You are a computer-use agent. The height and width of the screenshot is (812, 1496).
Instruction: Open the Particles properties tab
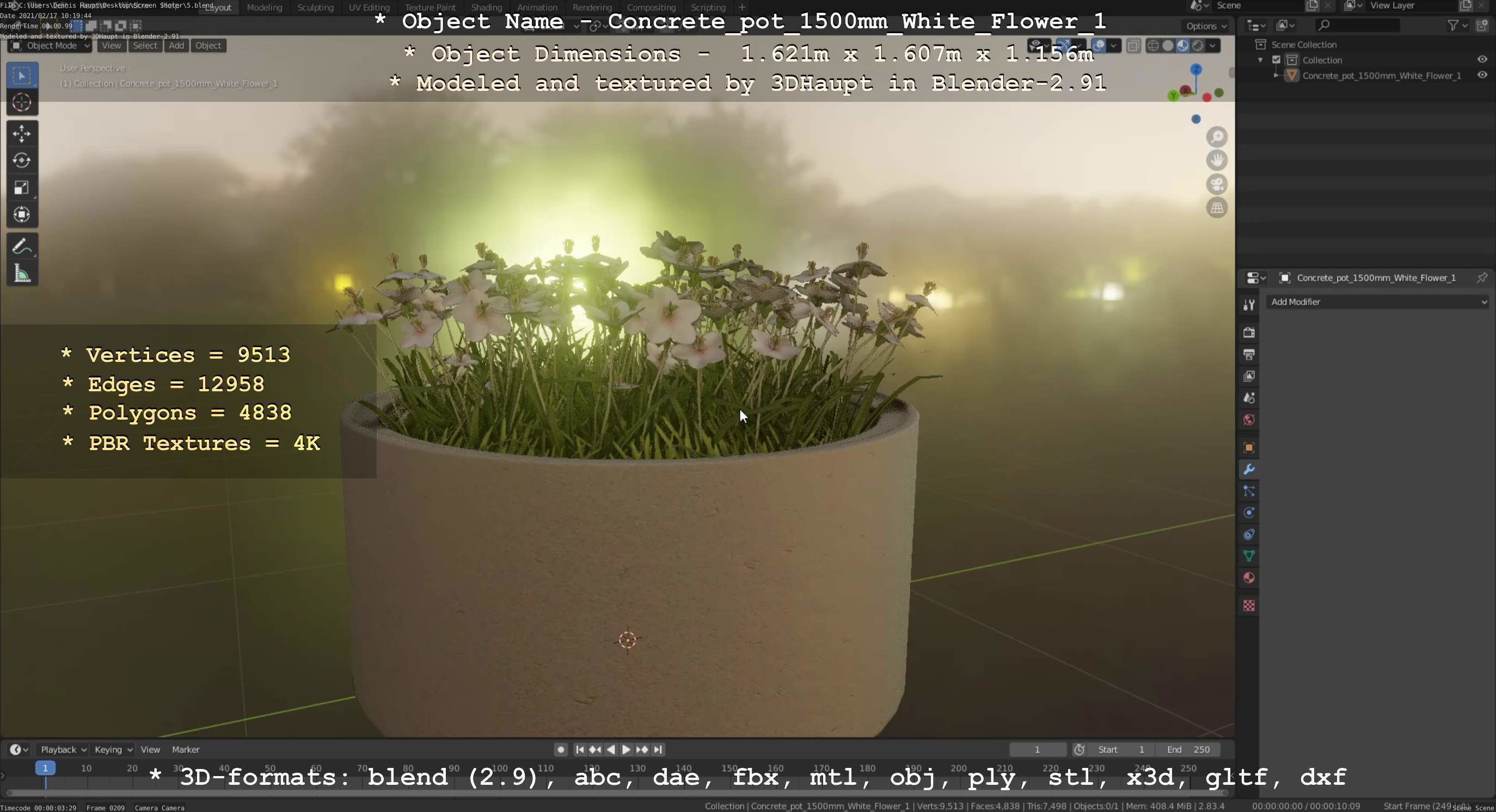(1249, 491)
